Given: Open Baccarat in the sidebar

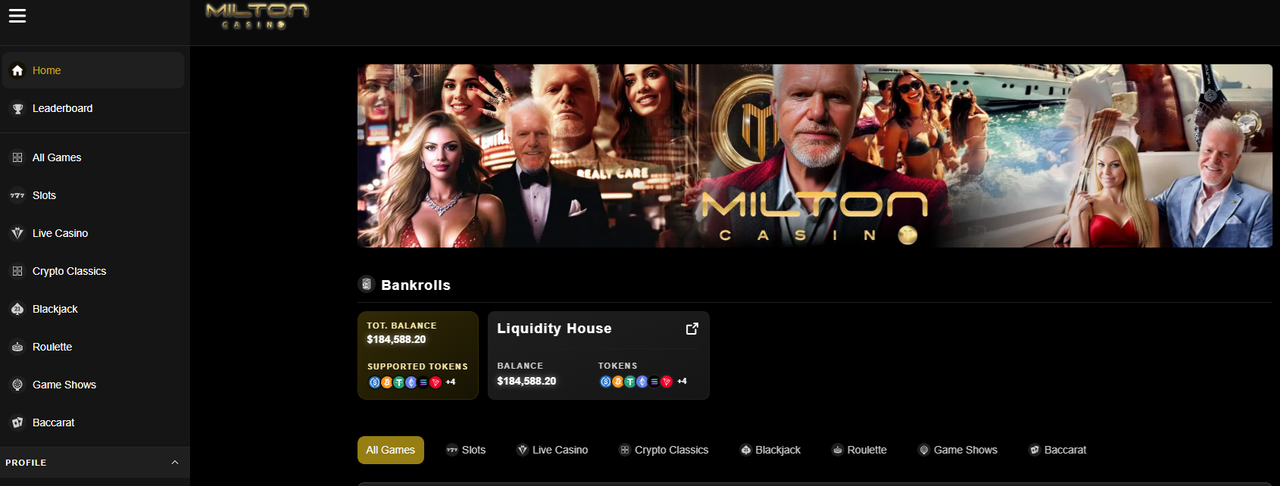Looking at the screenshot, I should pos(93,423).
